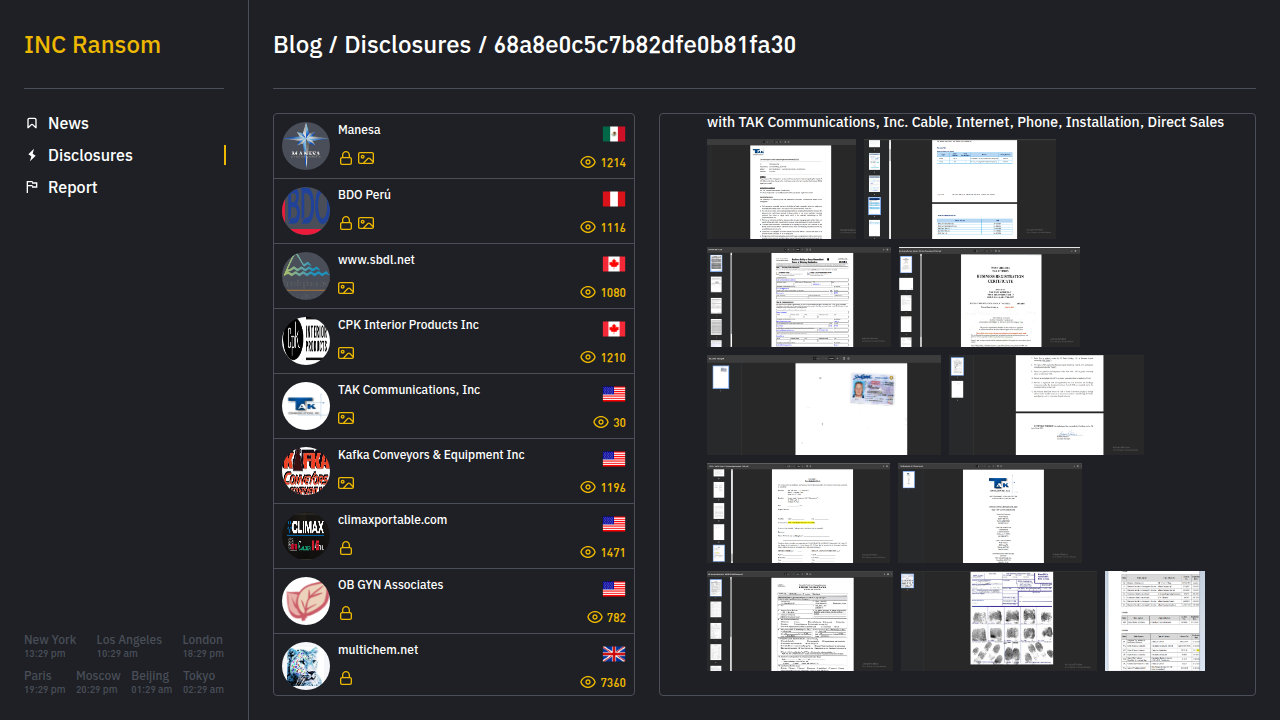Open the Kafka Conveyors & Equipment Inc entry

tap(431, 455)
